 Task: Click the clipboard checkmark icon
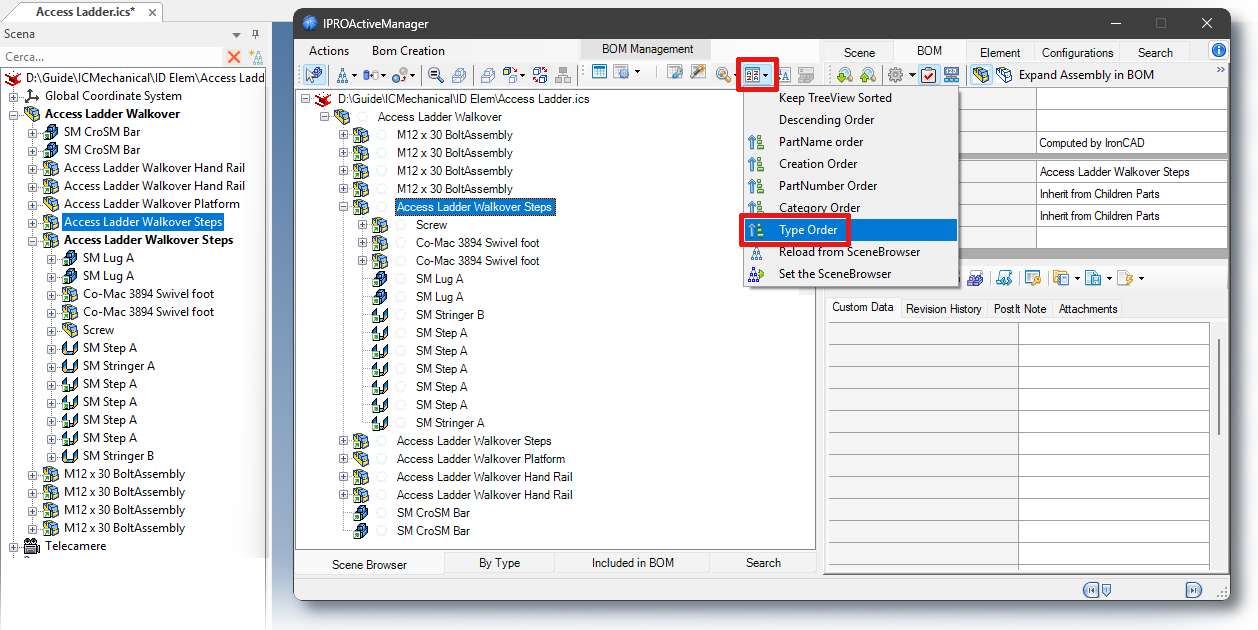click(x=928, y=75)
